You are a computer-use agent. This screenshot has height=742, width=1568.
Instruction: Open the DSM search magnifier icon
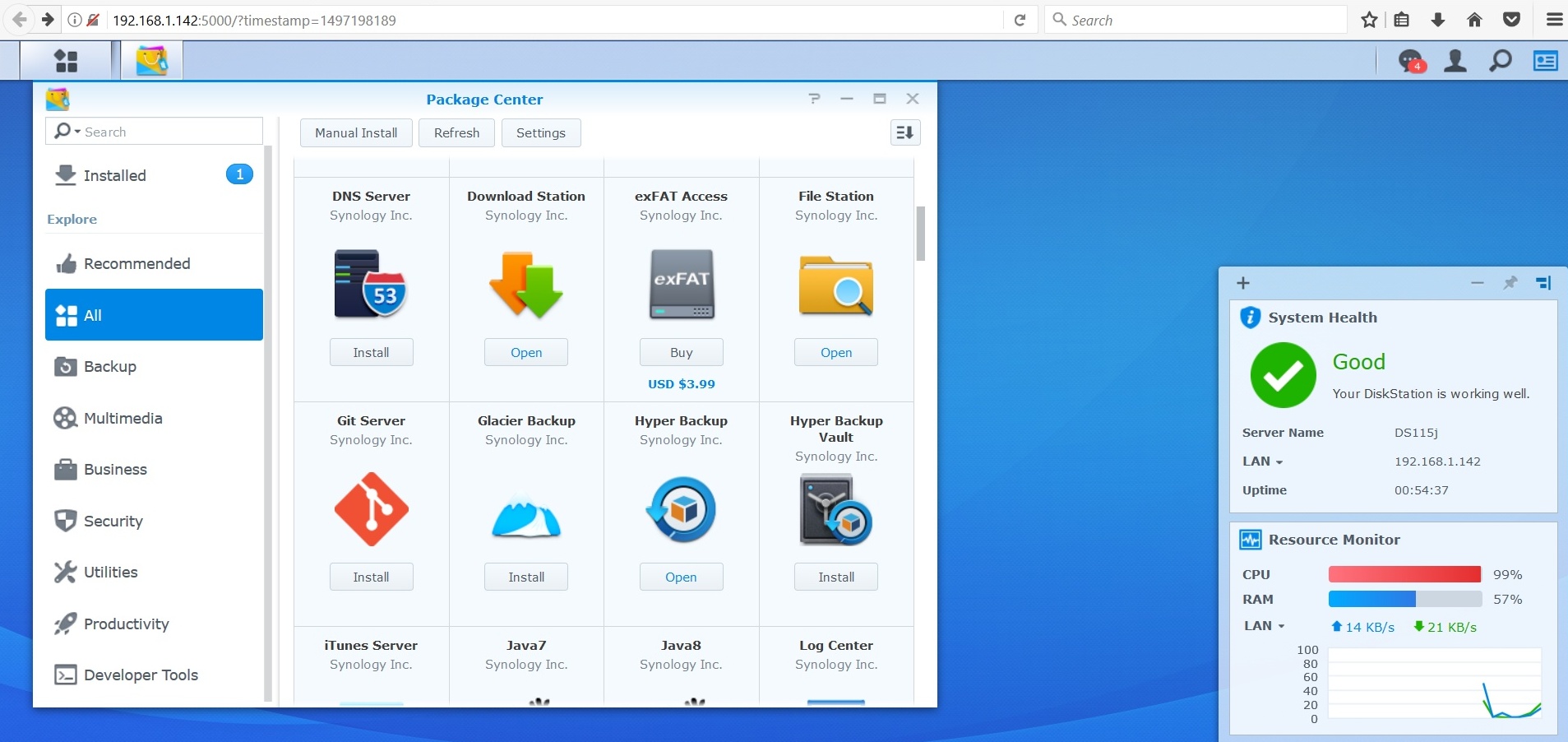[x=1501, y=61]
